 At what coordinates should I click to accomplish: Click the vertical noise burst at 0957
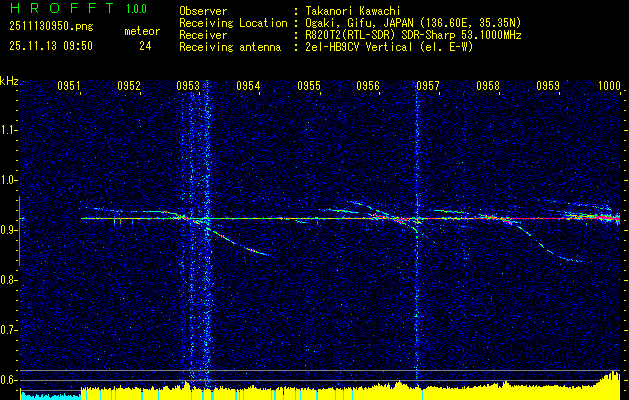click(x=417, y=233)
